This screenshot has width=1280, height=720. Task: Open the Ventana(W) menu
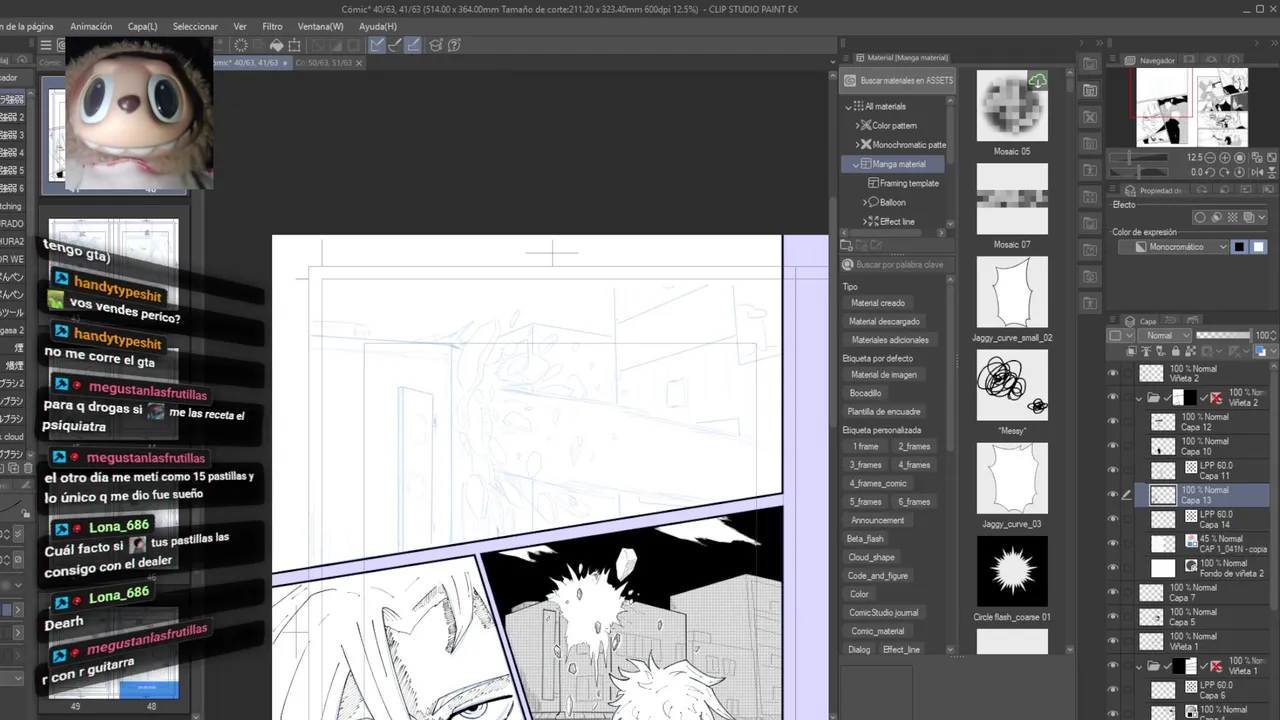[x=320, y=26]
